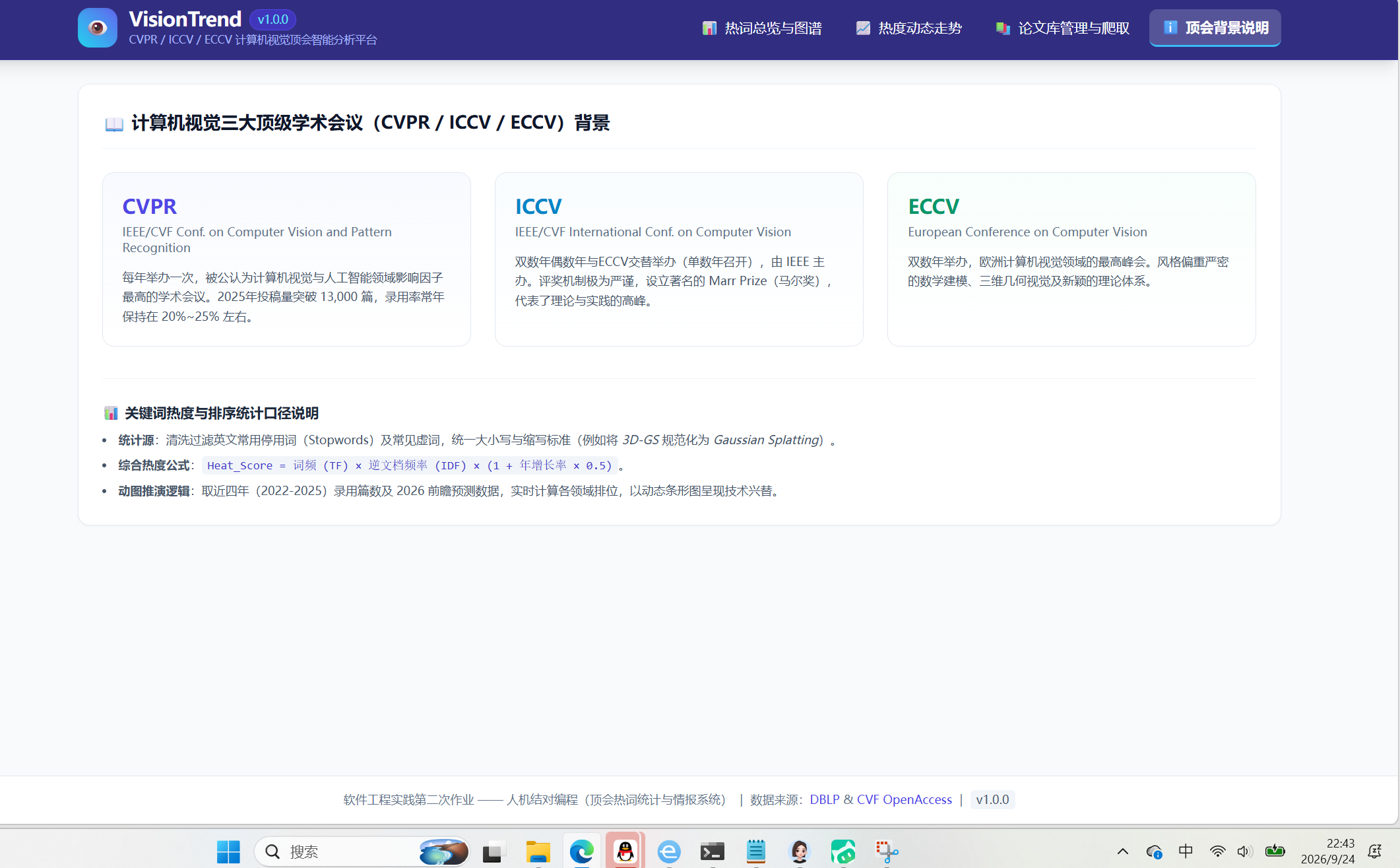Click the 统计源 bullet label
The height and width of the screenshot is (868, 1400).
coord(136,440)
